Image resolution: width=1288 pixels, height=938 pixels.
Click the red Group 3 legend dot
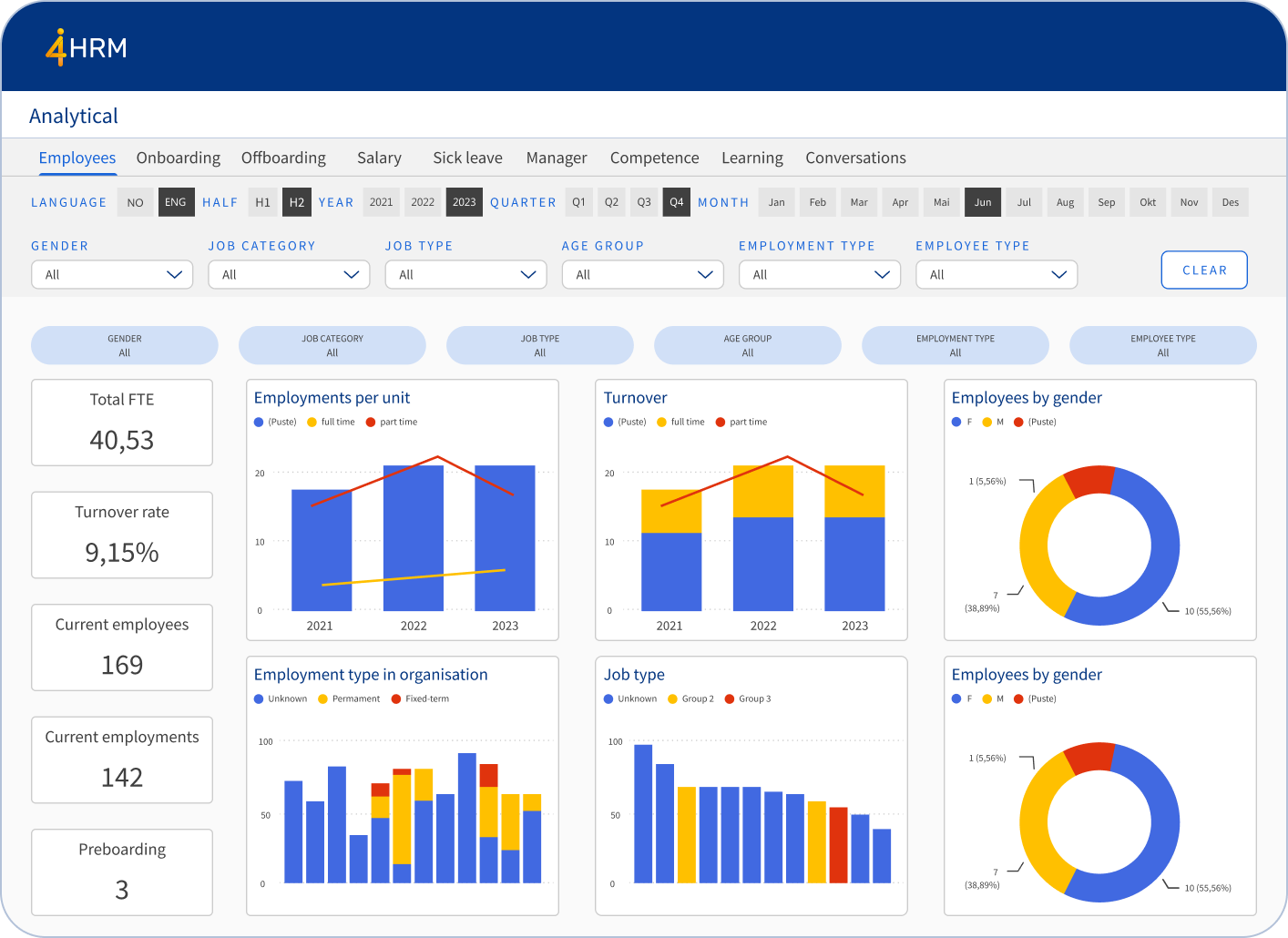[x=730, y=699]
